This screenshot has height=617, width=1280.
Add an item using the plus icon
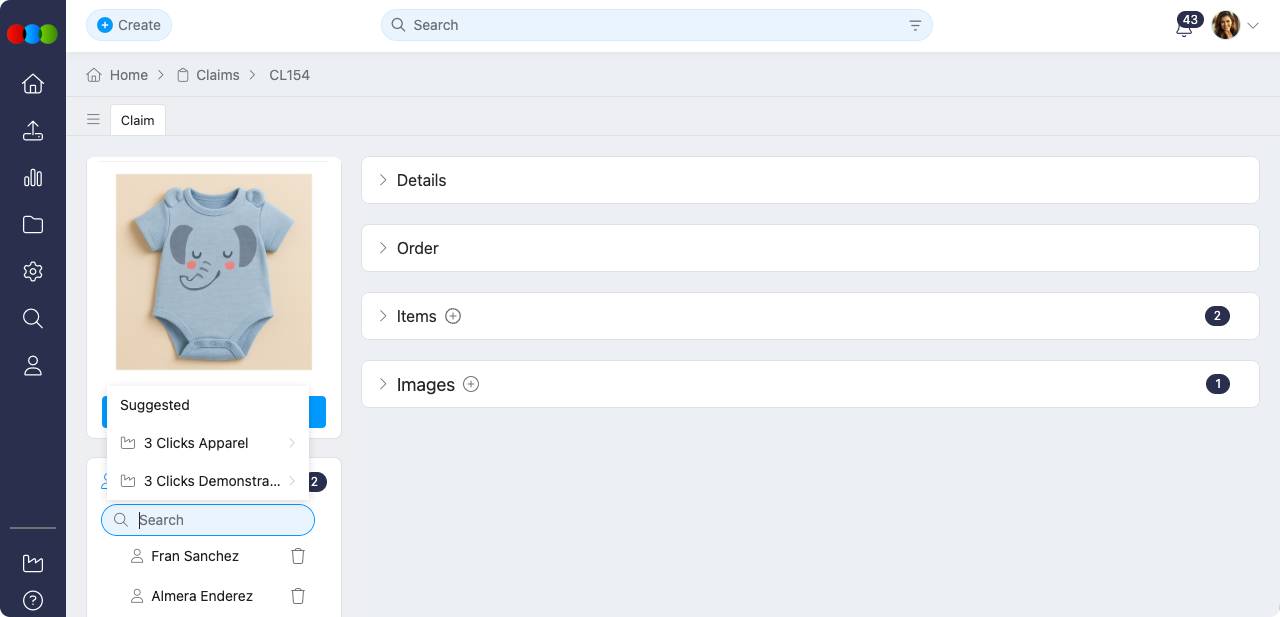(x=453, y=315)
